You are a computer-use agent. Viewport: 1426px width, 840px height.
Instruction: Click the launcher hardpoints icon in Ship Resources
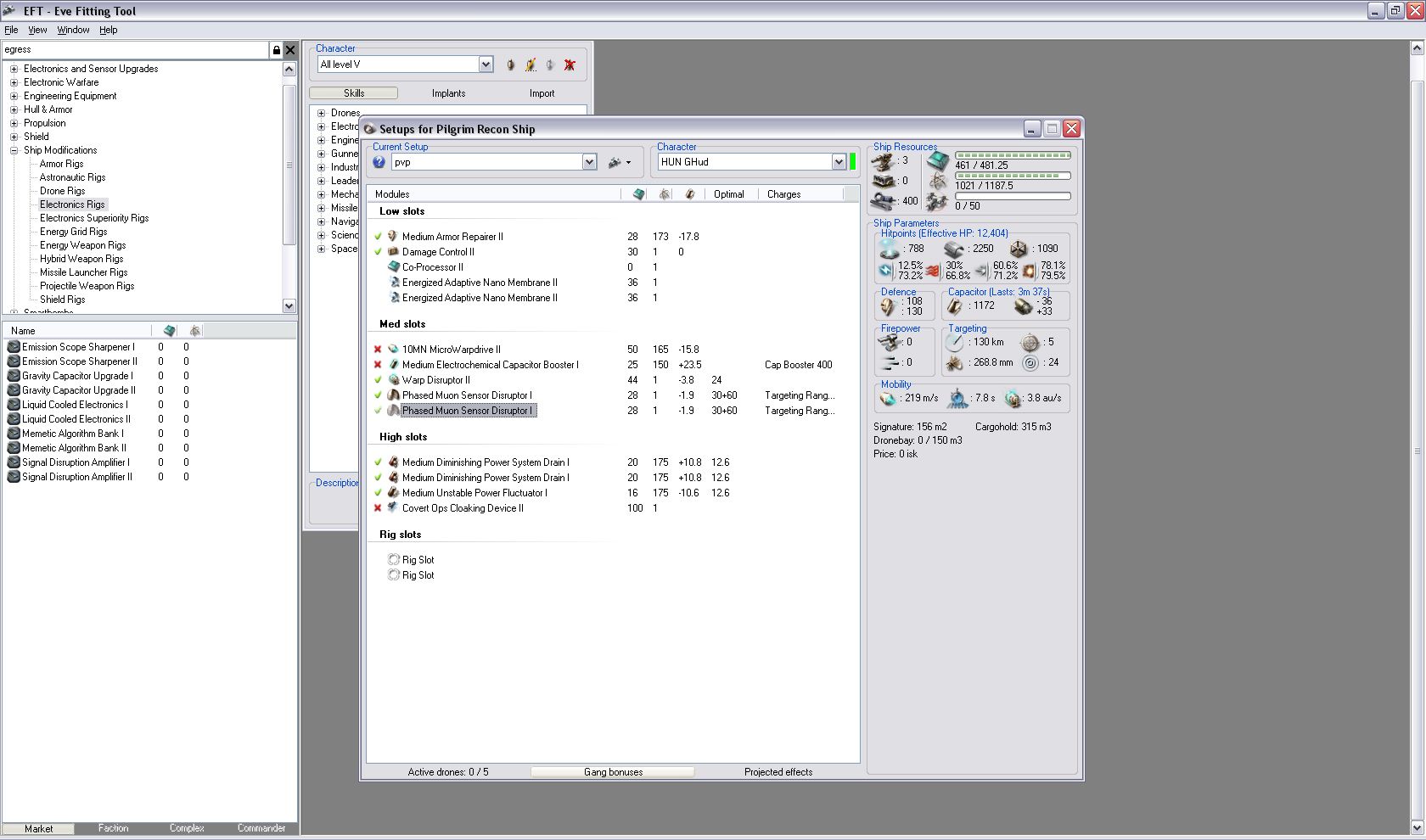click(884, 182)
